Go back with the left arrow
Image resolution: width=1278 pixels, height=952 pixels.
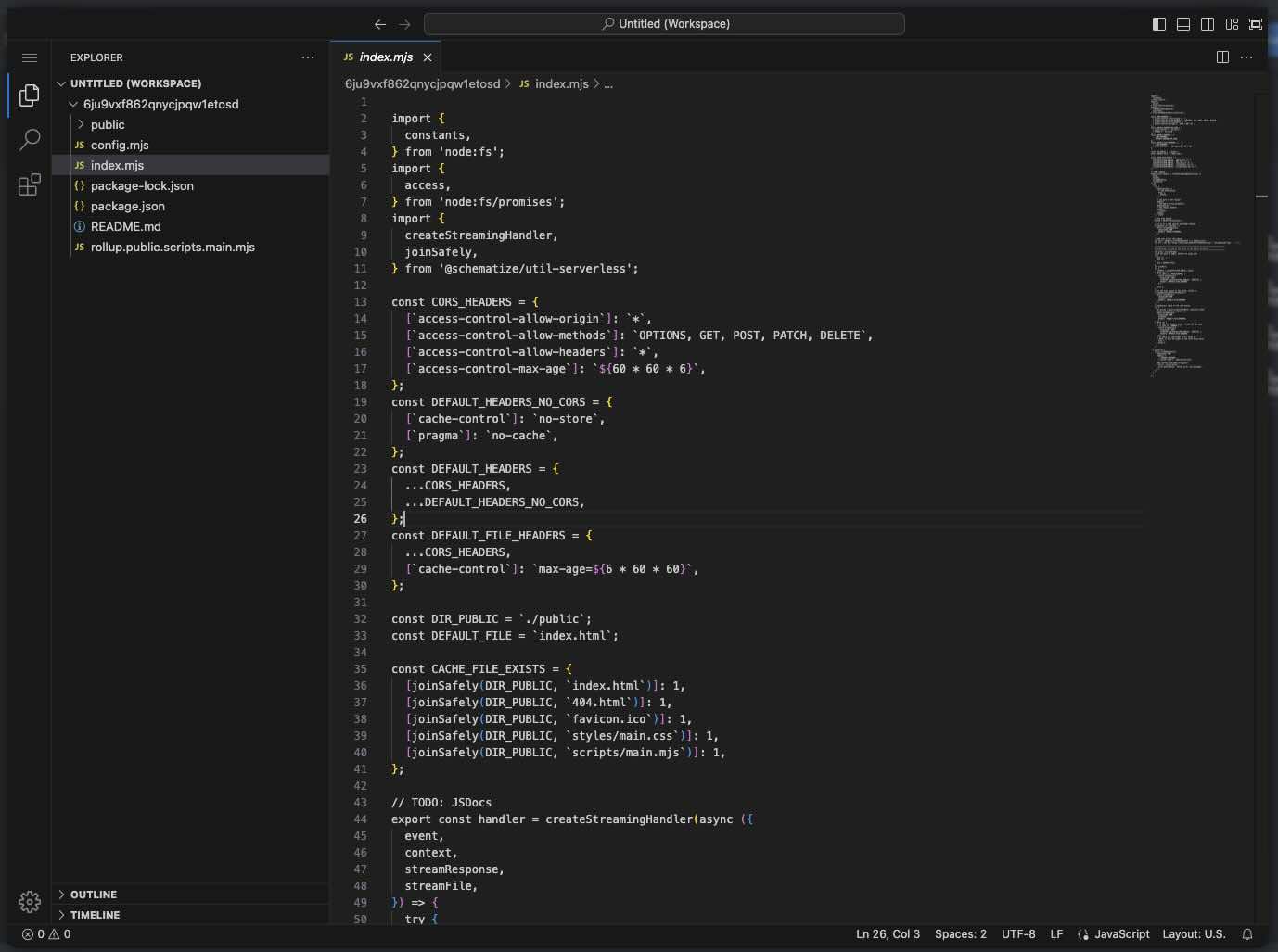pyautogui.click(x=380, y=24)
